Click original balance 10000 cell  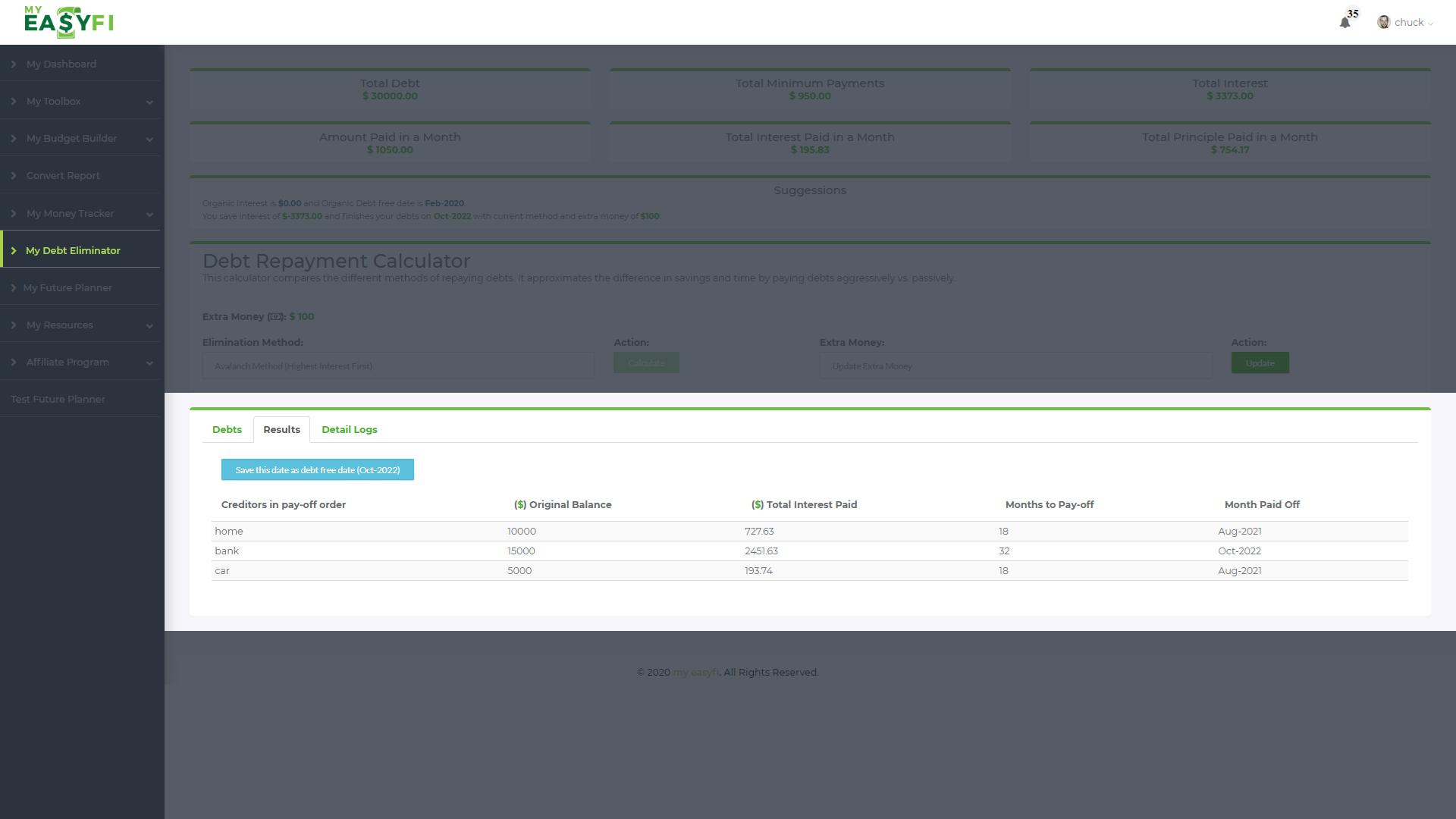[522, 531]
